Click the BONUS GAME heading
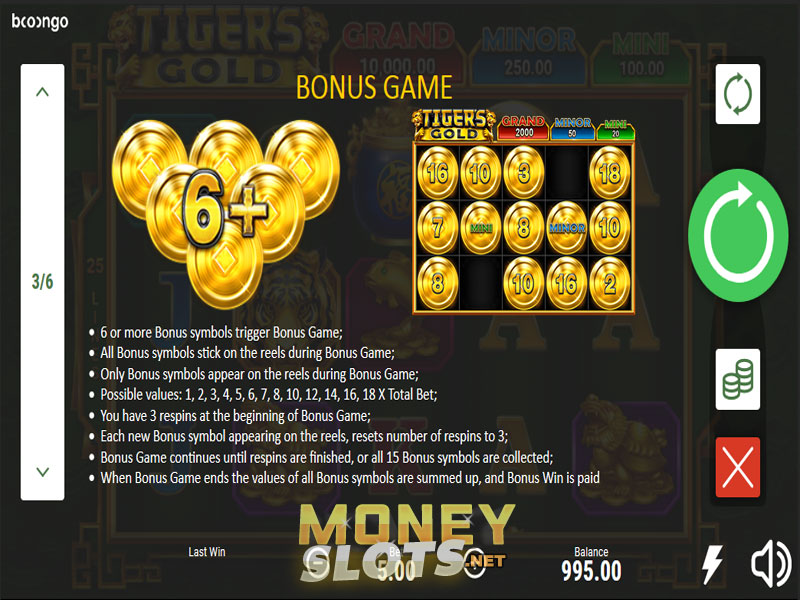Screen dimensions: 800x600 pos(374,87)
